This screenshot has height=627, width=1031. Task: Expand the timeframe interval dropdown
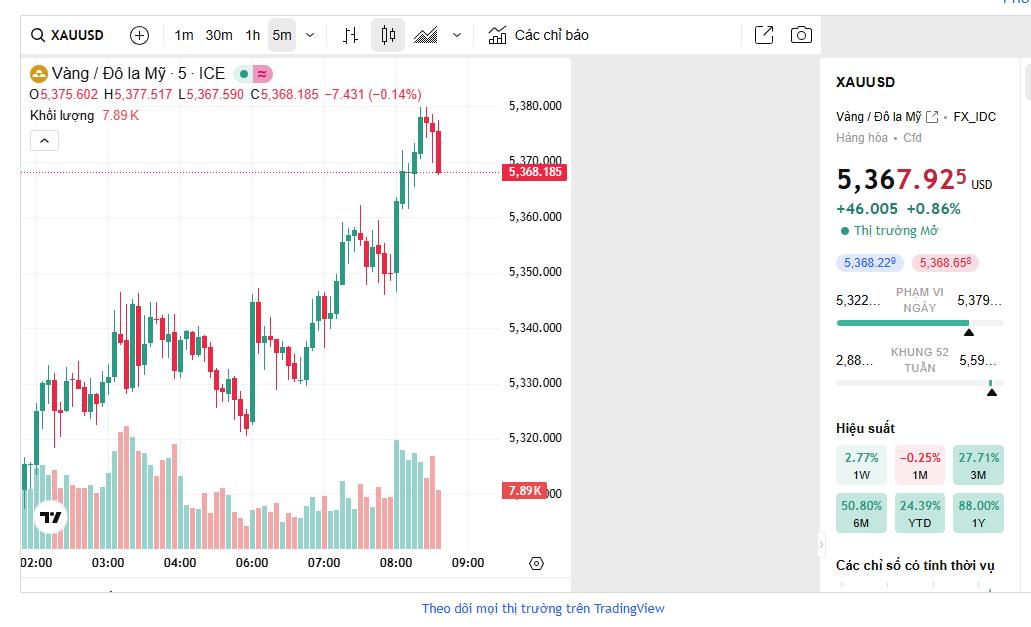coord(310,35)
